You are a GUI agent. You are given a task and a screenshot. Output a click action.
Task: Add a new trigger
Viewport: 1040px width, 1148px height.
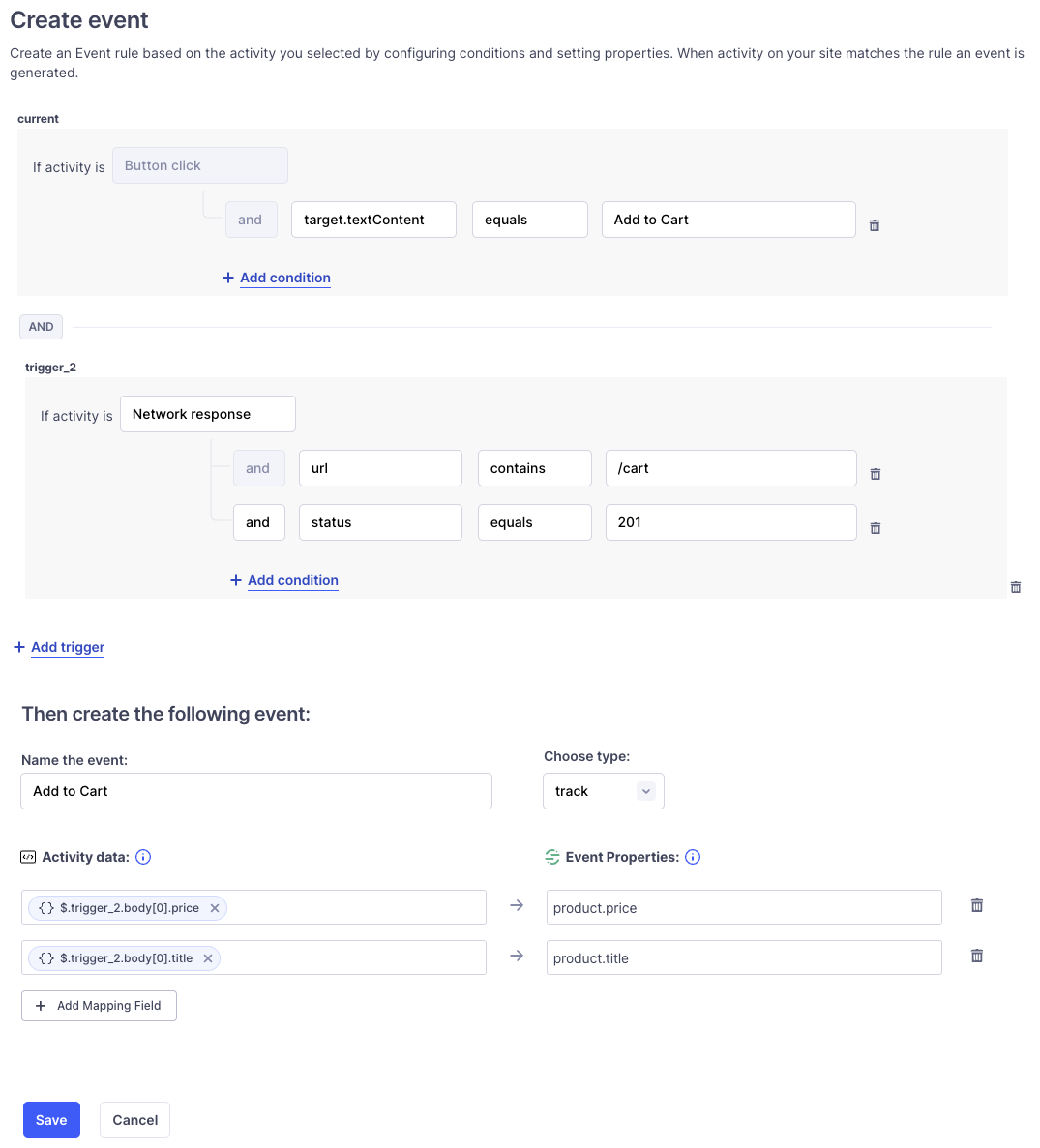pyautogui.click(x=58, y=647)
